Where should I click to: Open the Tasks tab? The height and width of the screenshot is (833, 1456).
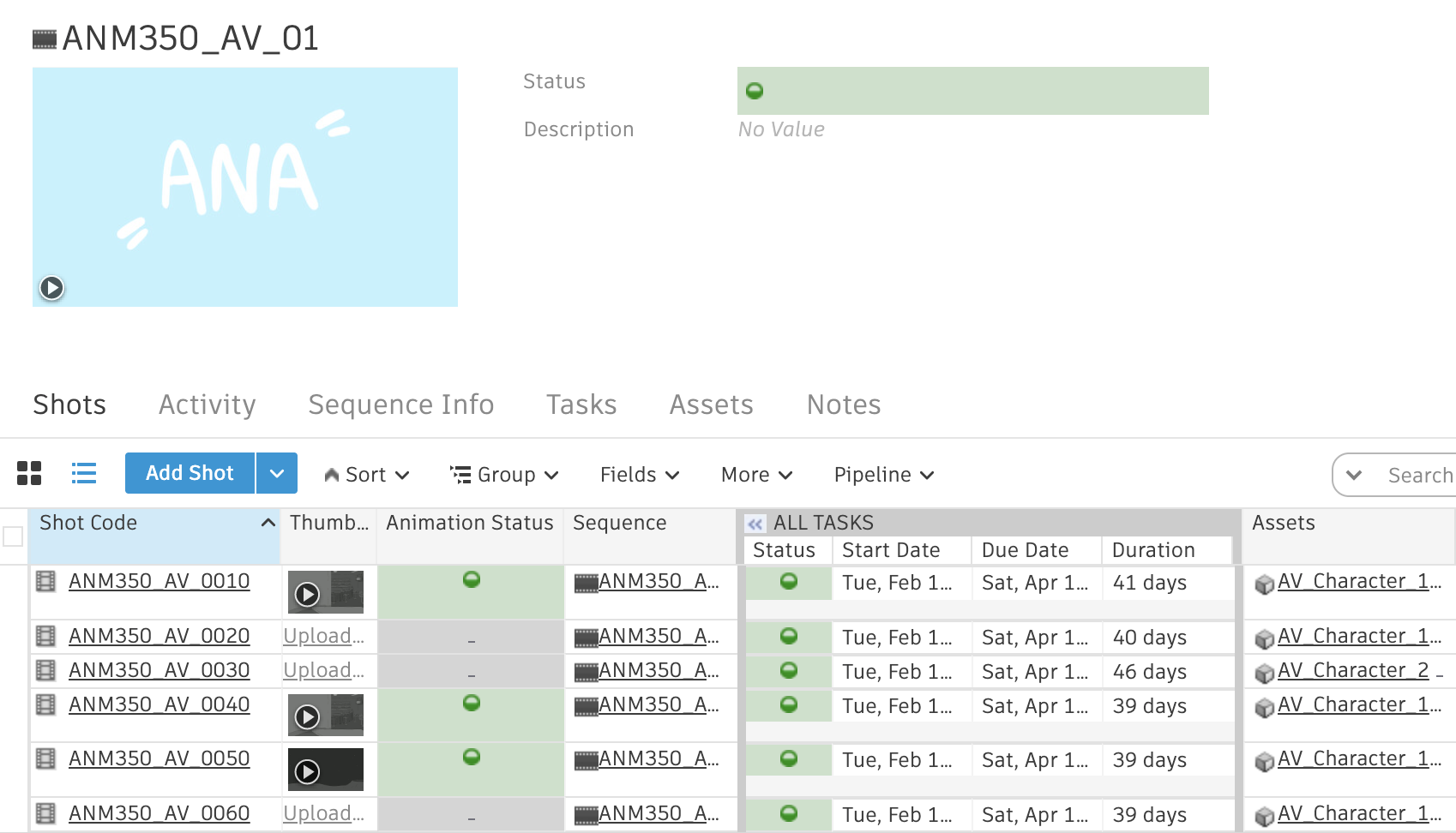click(581, 404)
